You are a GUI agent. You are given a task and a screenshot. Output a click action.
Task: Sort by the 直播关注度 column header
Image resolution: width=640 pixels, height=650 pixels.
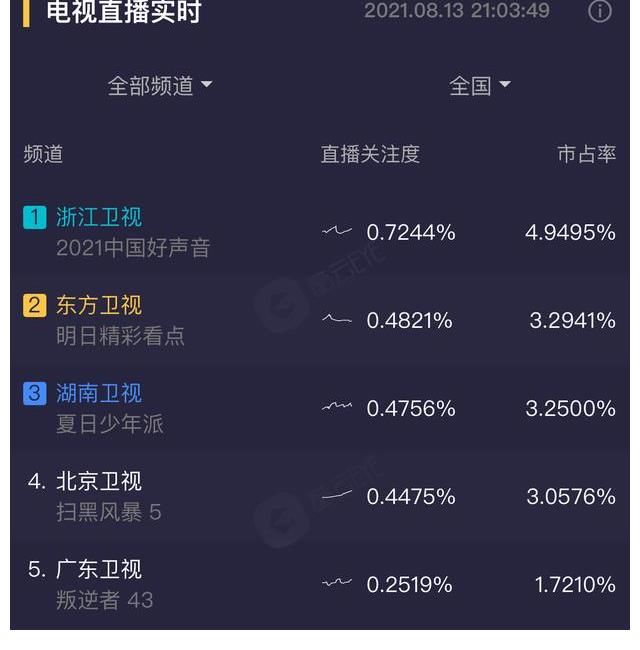(x=370, y=154)
